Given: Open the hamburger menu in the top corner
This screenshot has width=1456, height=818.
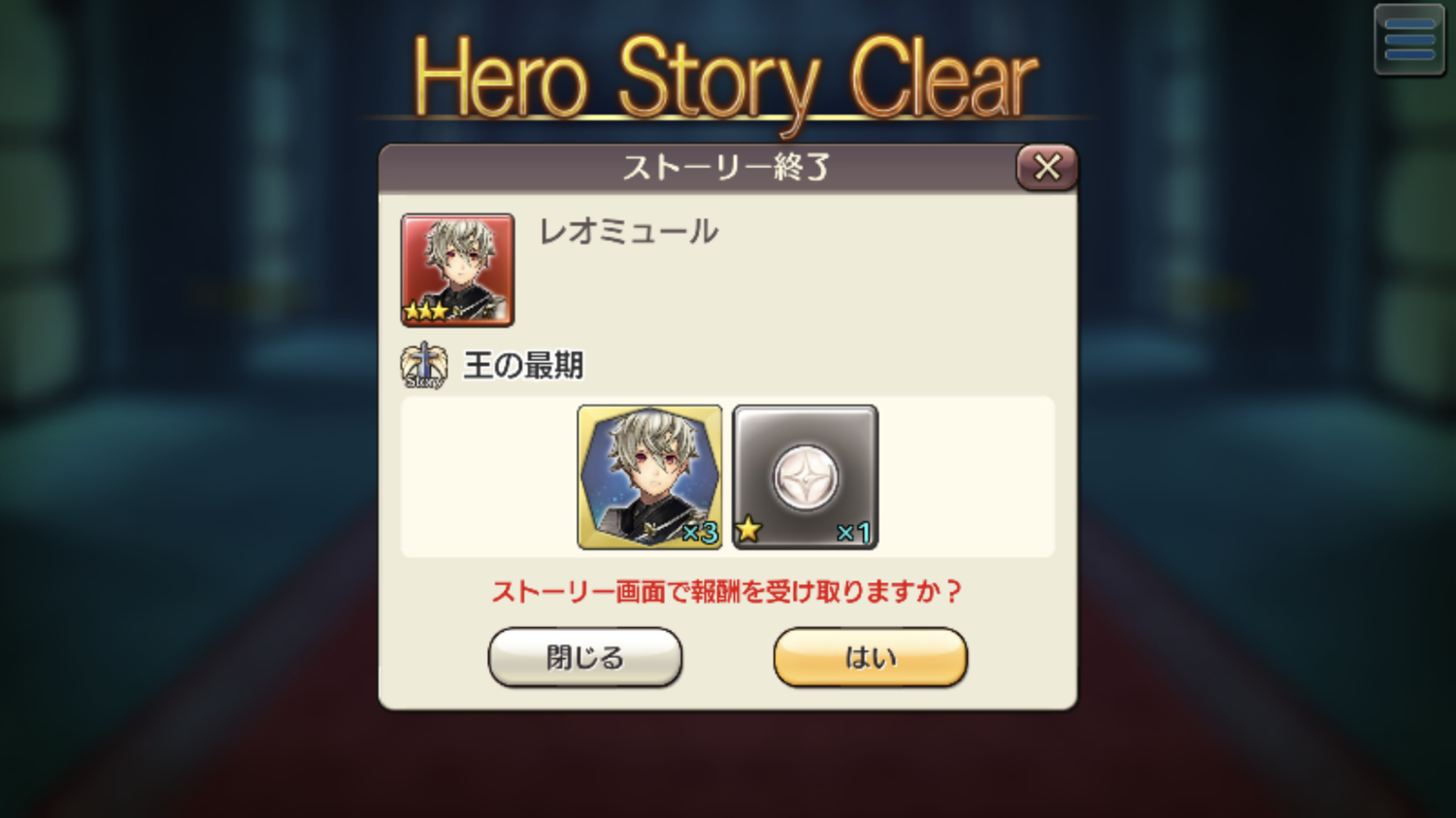Looking at the screenshot, I should tap(1409, 40).
